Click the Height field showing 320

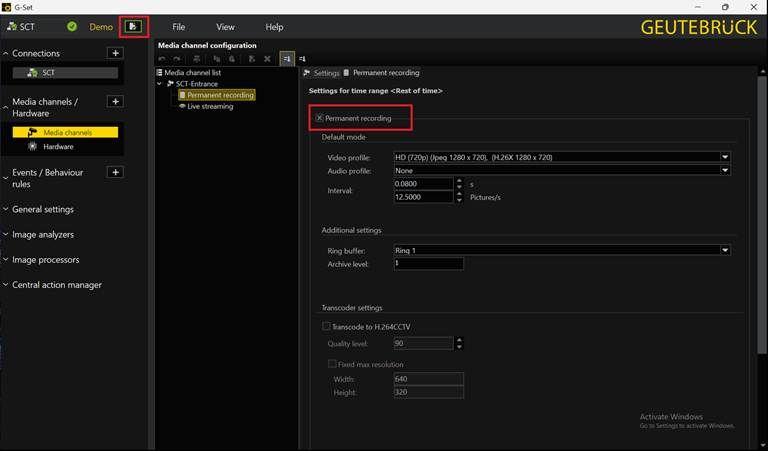pyautogui.click(x=429, y=392)
